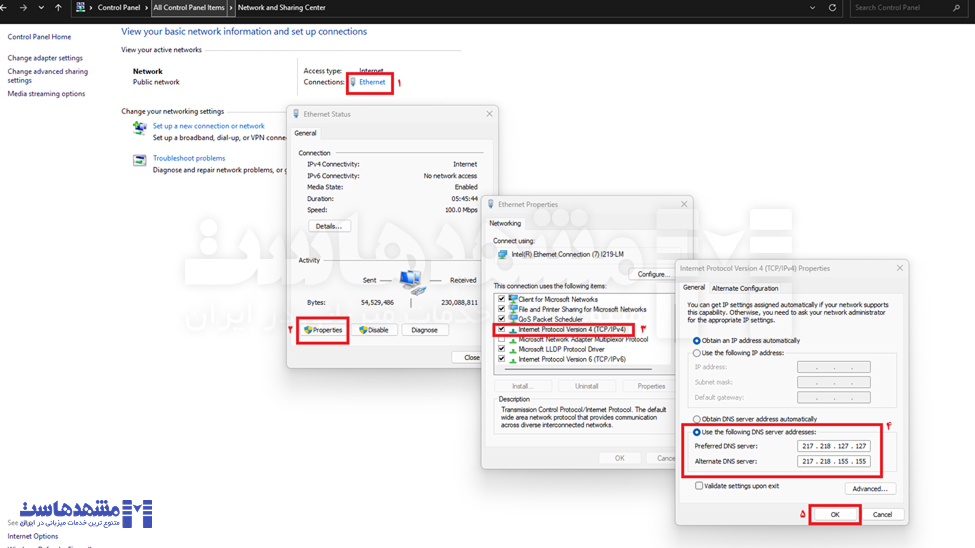Viewport: 975px width, 548px height.
Task: Open Change advanced sharing settings link
Action: 48,76
